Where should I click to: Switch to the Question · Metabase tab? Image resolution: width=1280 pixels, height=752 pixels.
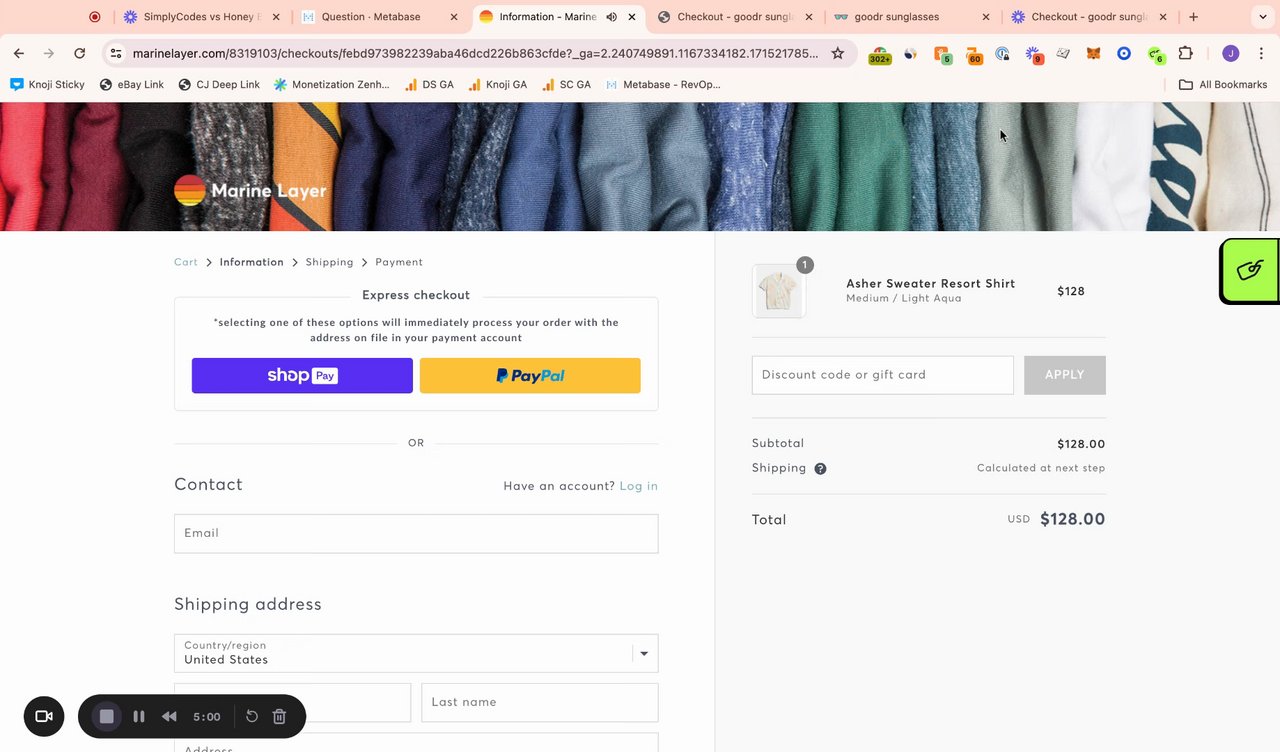click(370, 17)
